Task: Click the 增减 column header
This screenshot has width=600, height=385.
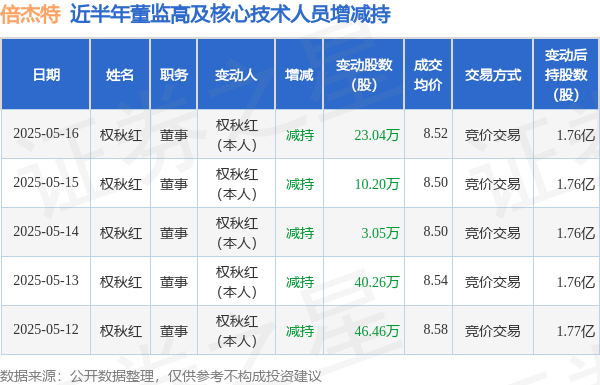Action: pos(299,75)
